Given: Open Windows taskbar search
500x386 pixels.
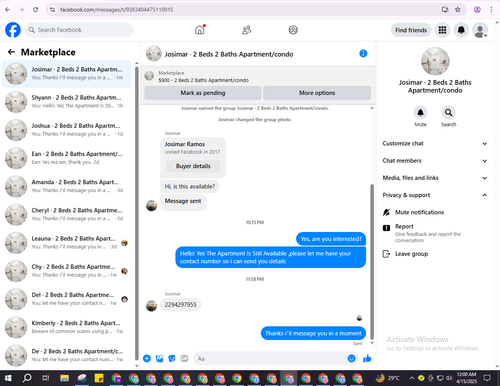Looking at the screenshot, I should point(27,378).
